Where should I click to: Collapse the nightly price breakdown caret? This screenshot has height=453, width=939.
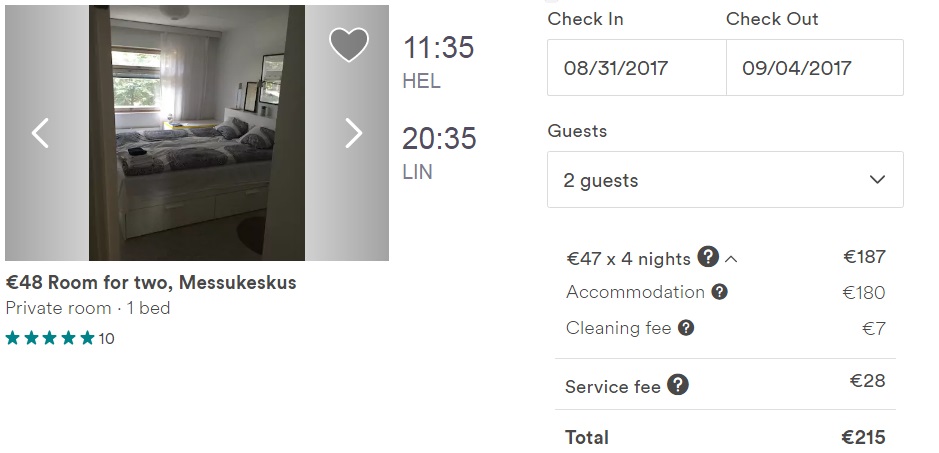pyautogui.click(x=731, y=259)
